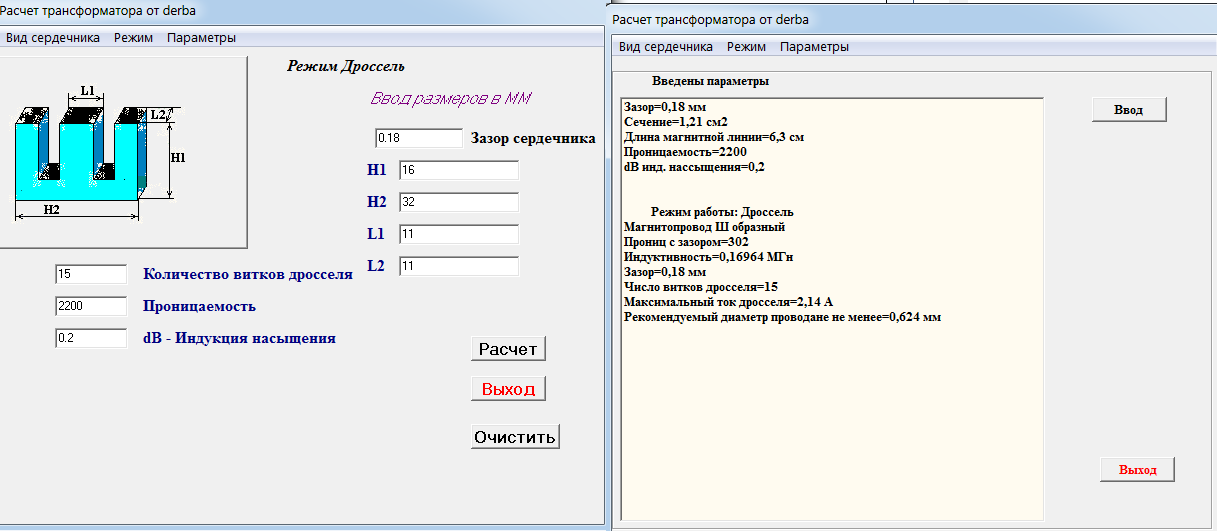Focus the 'Количество витков дросселя' input field
Viewport: 1217px width, 531px height.
click(91, 274)
